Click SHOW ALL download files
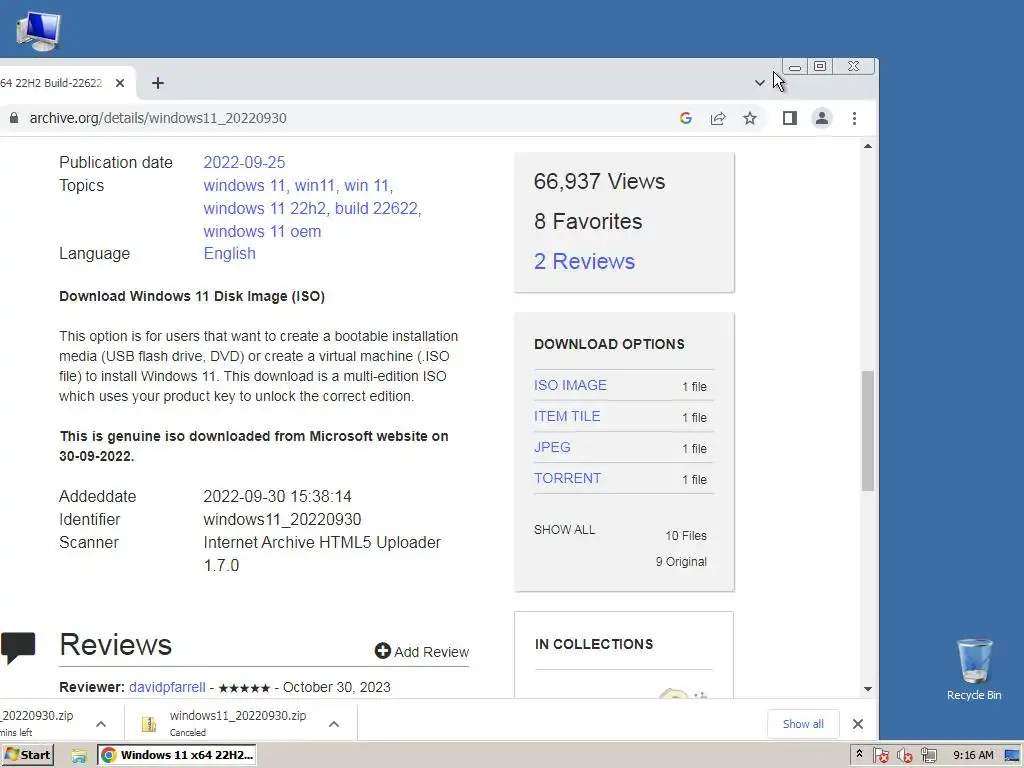 click(564, 530)
